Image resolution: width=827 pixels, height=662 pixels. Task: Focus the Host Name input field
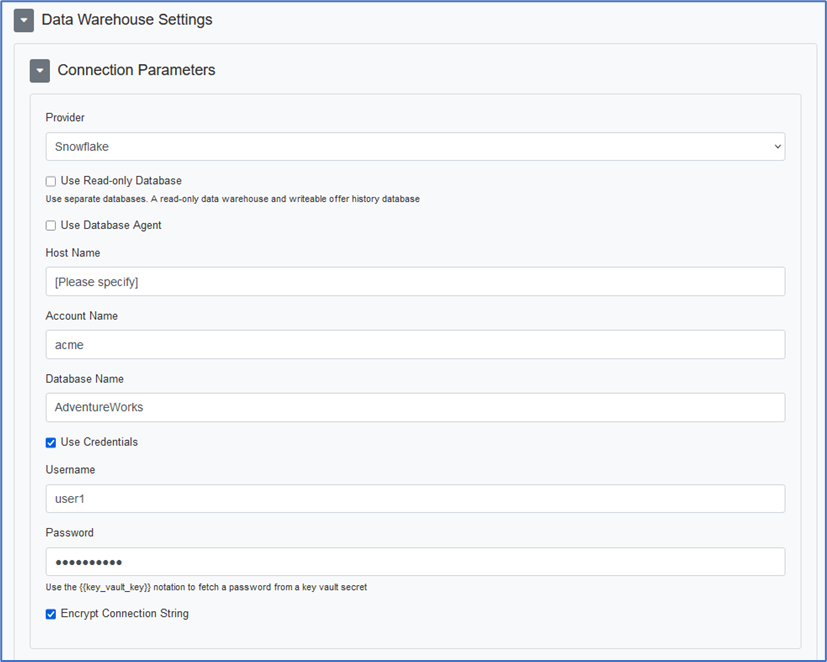(415, 282)
